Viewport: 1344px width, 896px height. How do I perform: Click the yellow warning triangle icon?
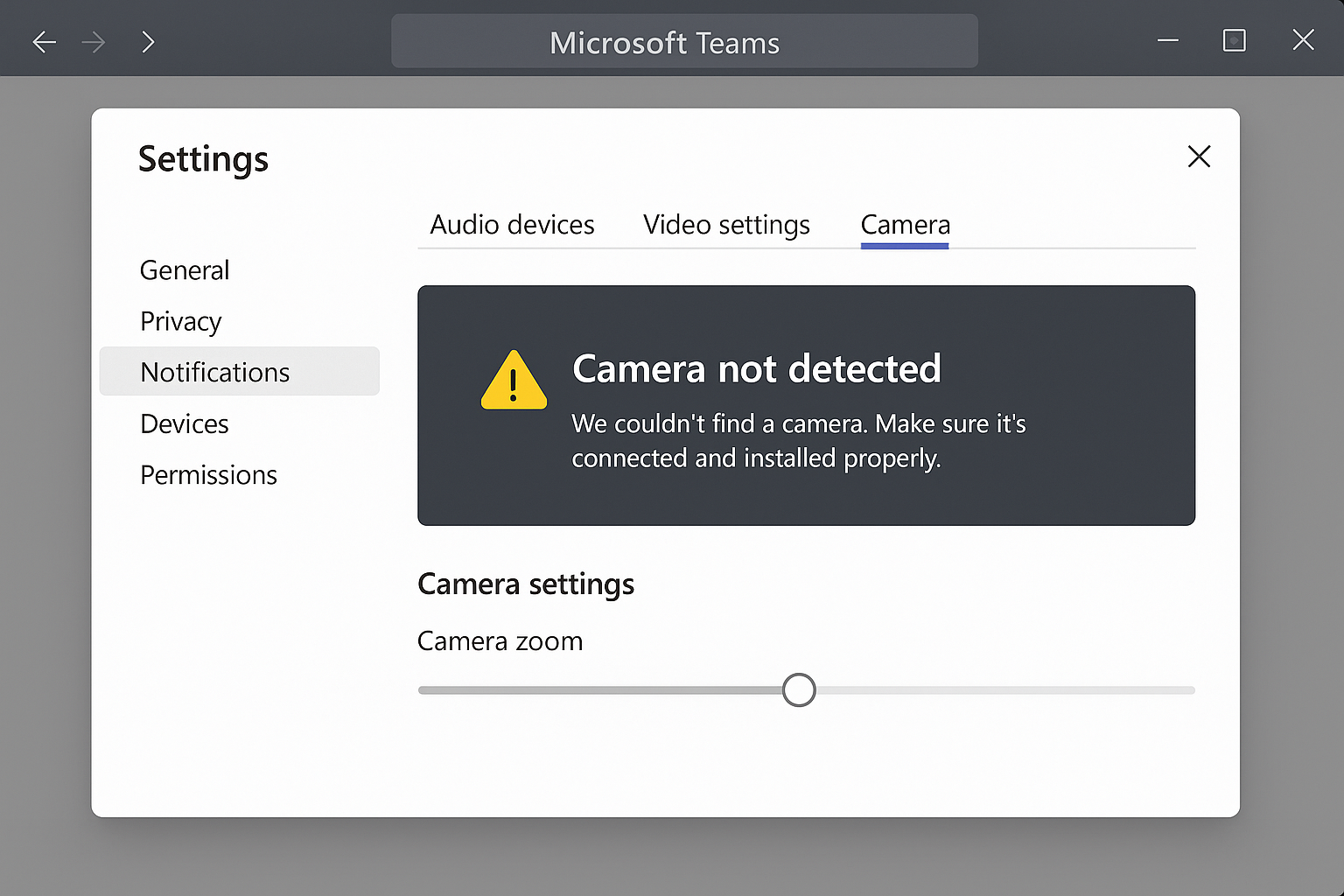pyautogui.click(x=514, y=381)
